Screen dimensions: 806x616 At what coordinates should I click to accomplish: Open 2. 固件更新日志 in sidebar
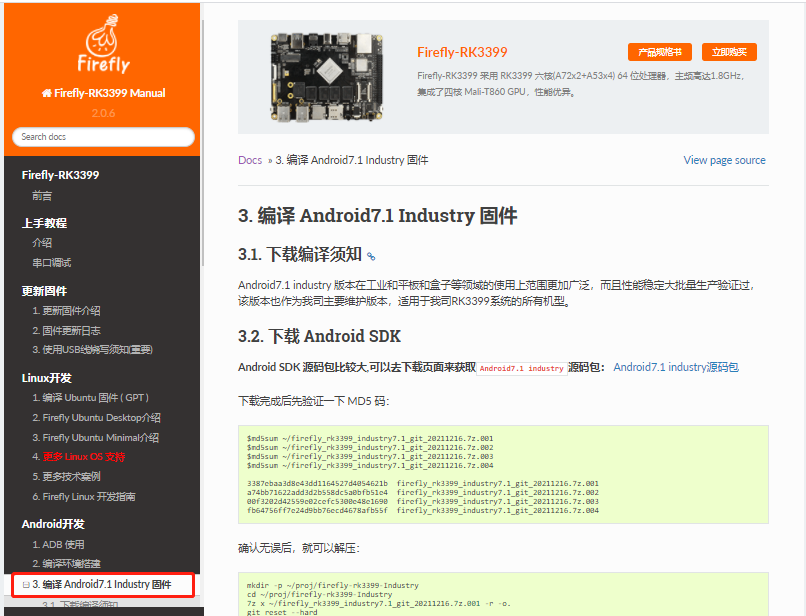[66, 331]
